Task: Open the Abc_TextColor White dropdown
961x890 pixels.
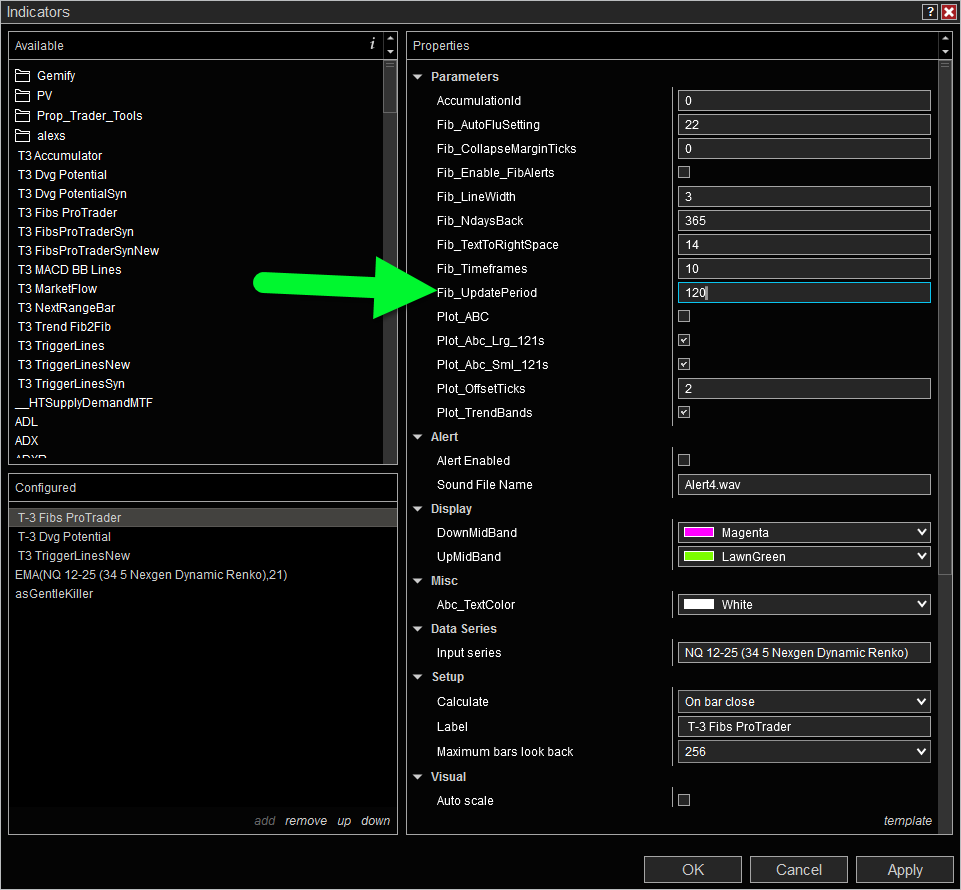Action: 804,605
